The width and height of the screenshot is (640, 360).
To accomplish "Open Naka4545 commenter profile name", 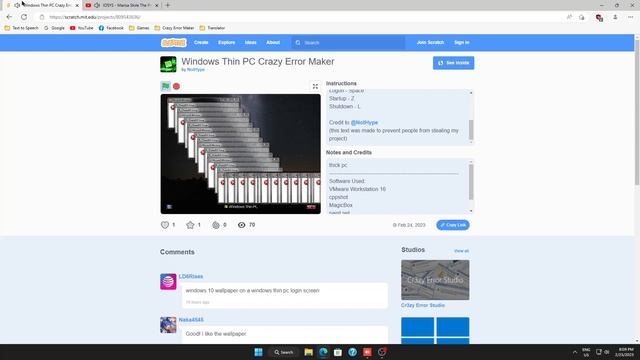I will click(x=191, y=320).
